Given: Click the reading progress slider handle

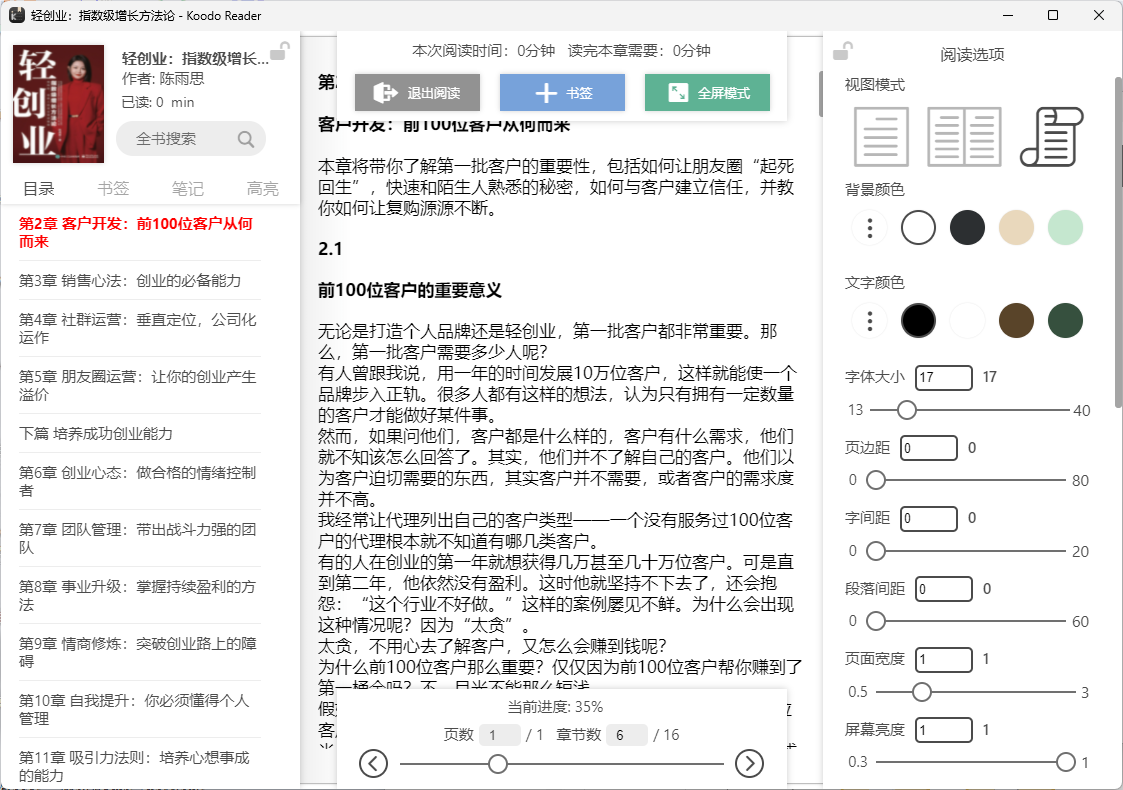Looking at the screenshot, I should [498, 764].
